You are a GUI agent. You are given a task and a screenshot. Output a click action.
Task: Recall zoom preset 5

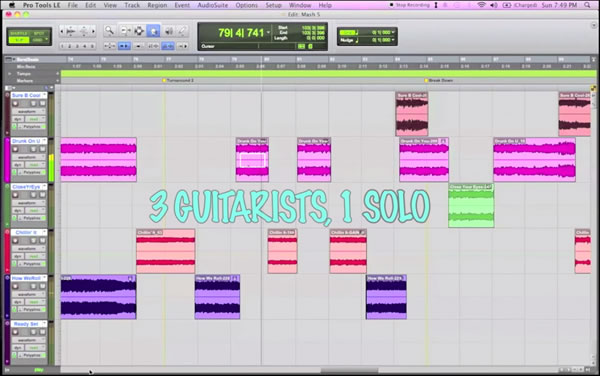coord(92,46)
